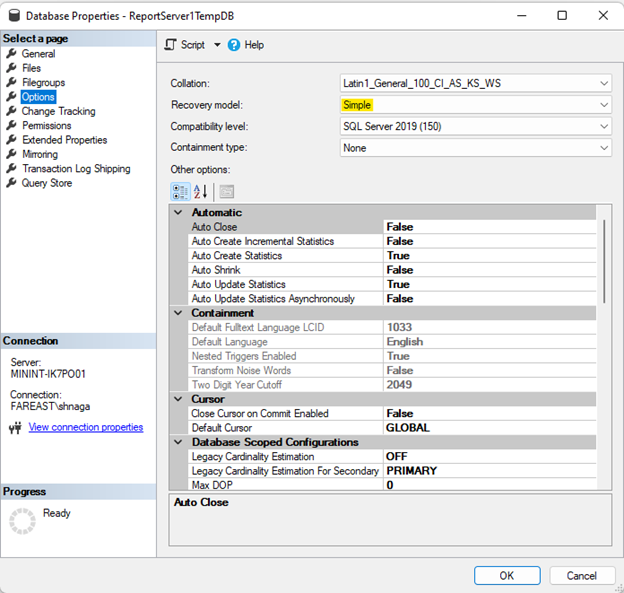Open View connection properties link
This screenshot has height=593, width=624.
pos(86,427)
